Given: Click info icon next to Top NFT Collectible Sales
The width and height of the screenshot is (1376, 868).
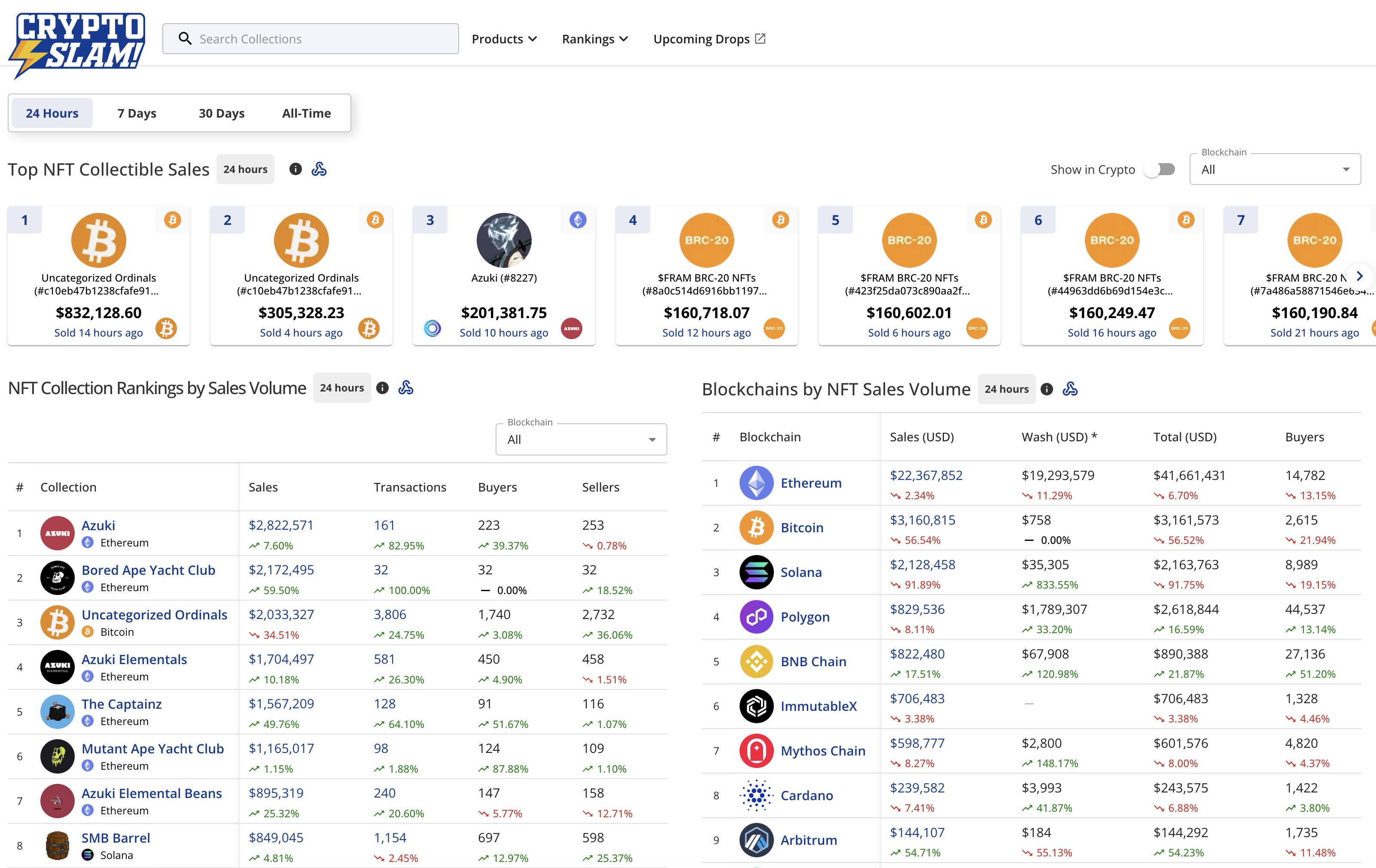Looking at the screenshot, I should 295,169.
